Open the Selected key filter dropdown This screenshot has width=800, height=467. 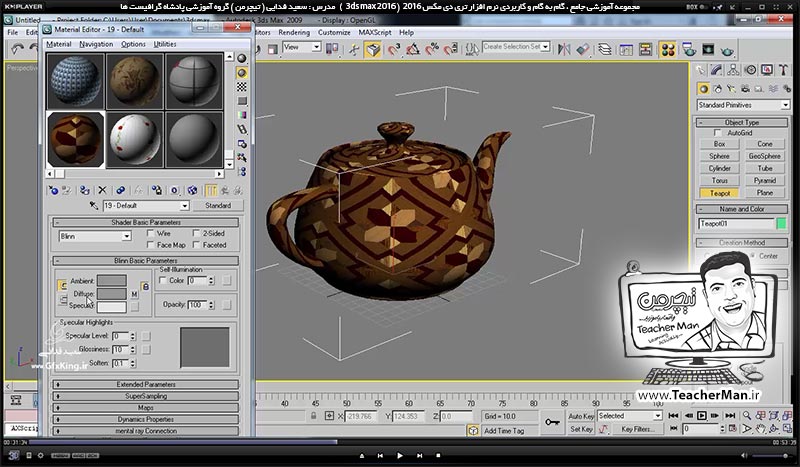630,416
